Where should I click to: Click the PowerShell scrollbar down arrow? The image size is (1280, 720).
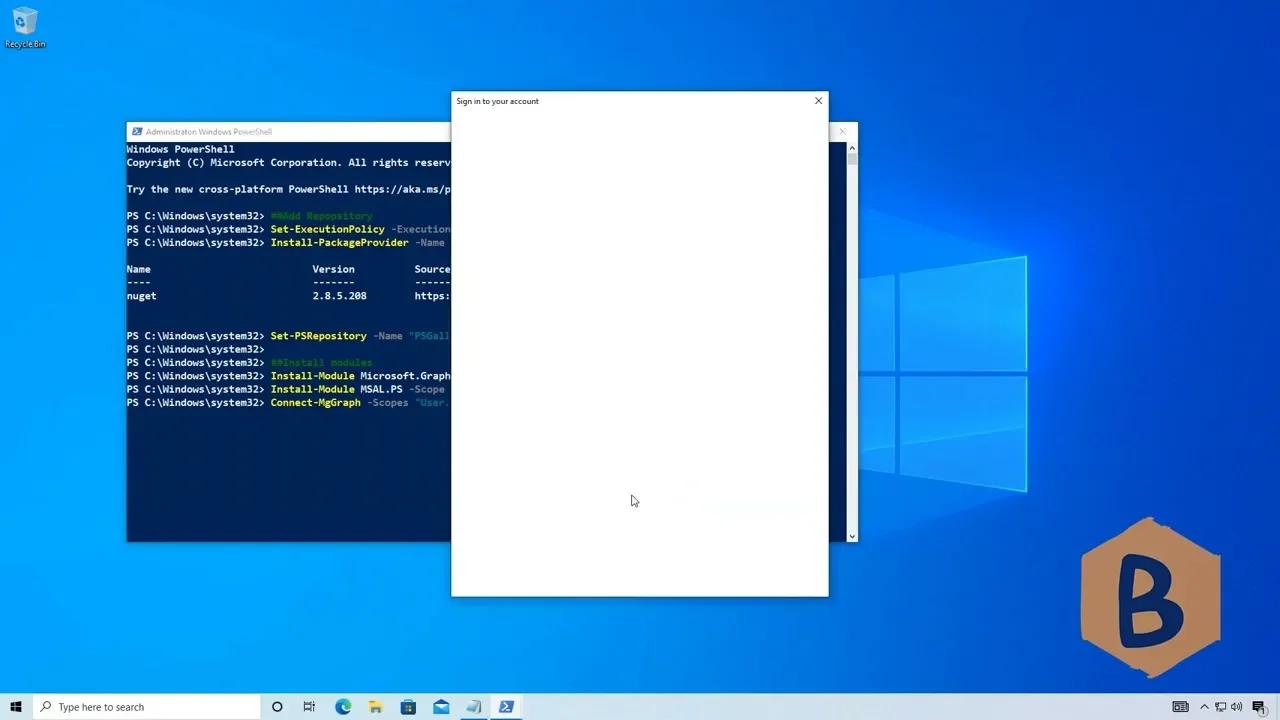coord(852,536)
